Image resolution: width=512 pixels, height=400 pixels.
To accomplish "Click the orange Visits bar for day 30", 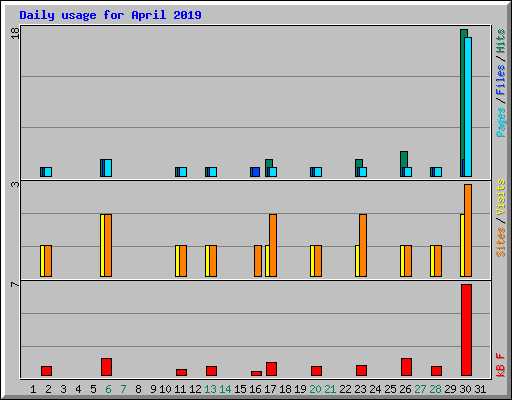I will pyautogui.click(x=468, y=230).
